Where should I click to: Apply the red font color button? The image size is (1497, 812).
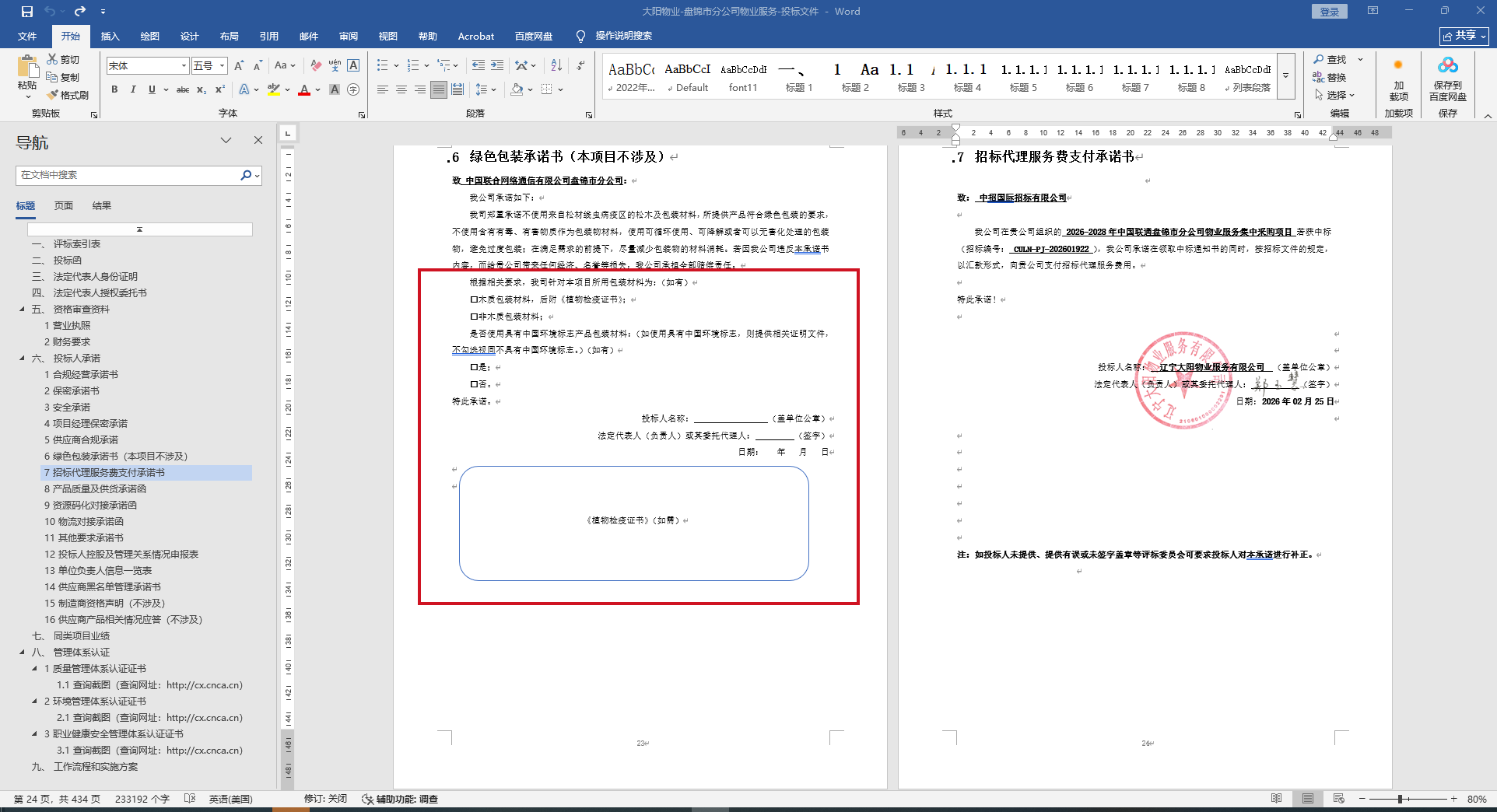click(304, 89)
